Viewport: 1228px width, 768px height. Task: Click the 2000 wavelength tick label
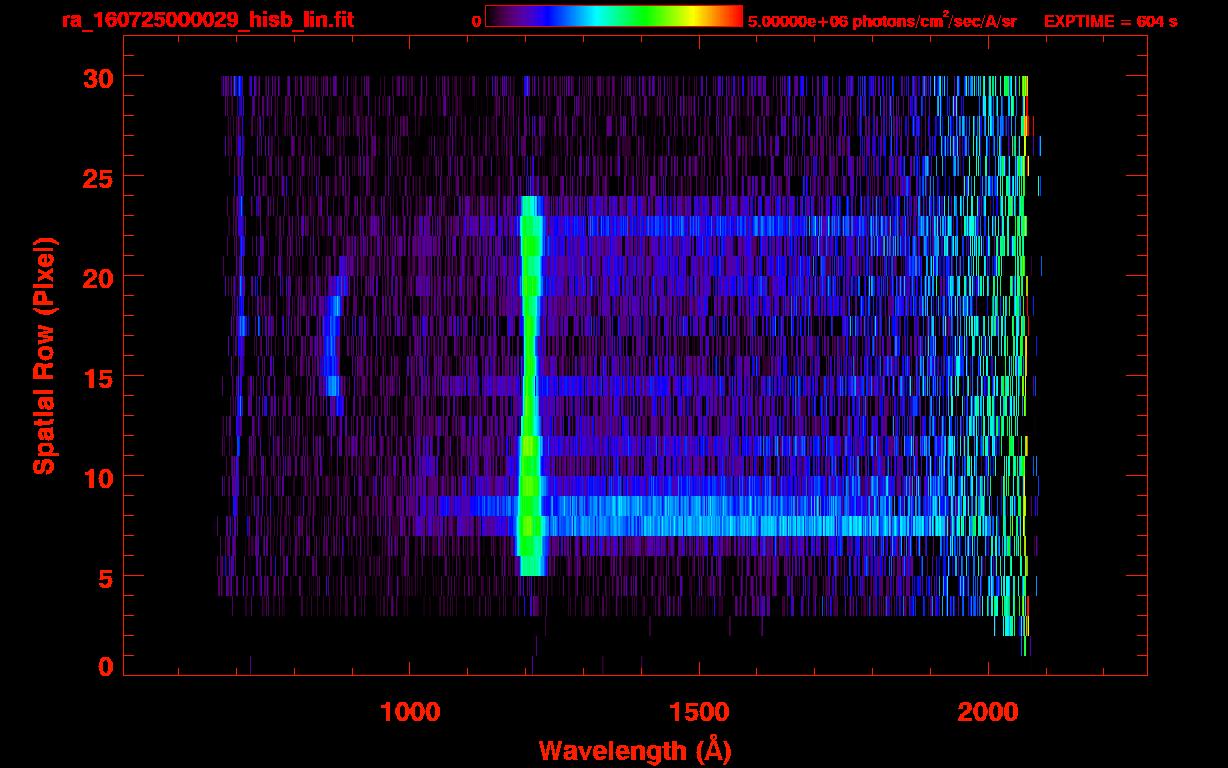point(988,712)
